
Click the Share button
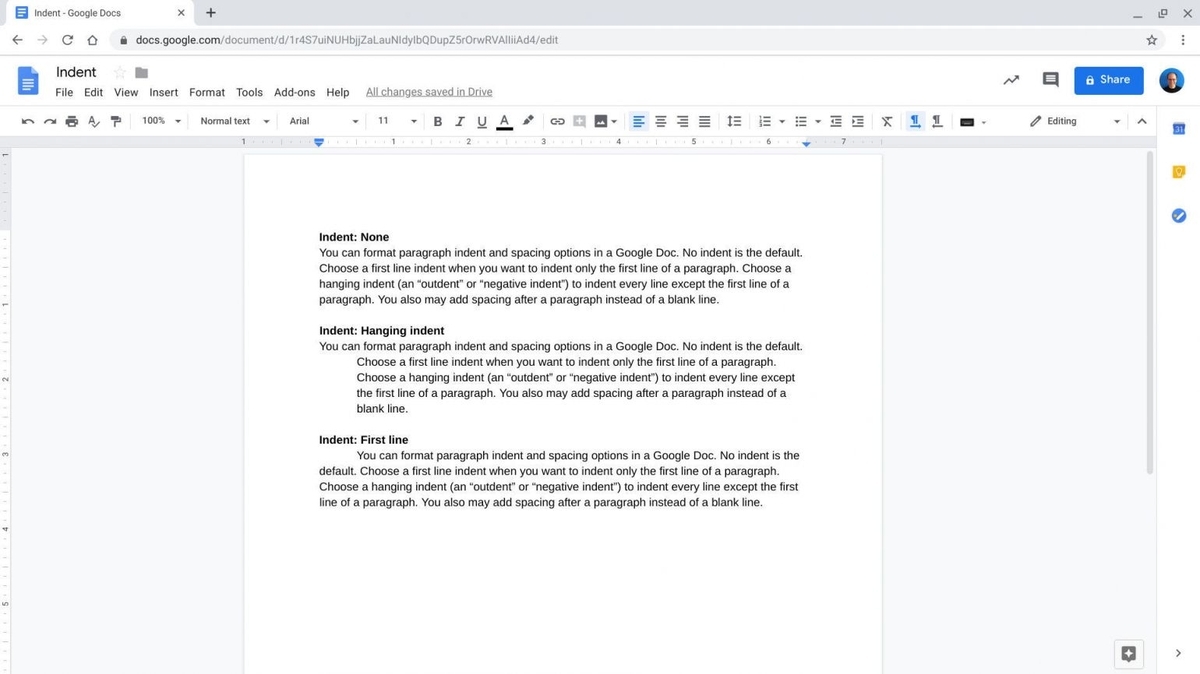coord(1108,79)
